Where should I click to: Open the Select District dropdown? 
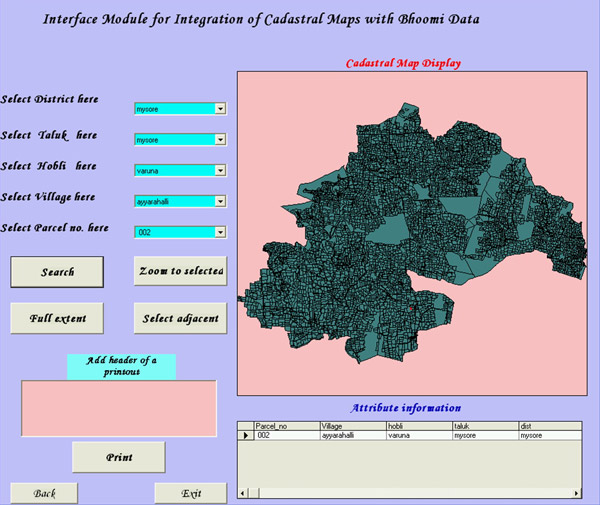point(220,108)
